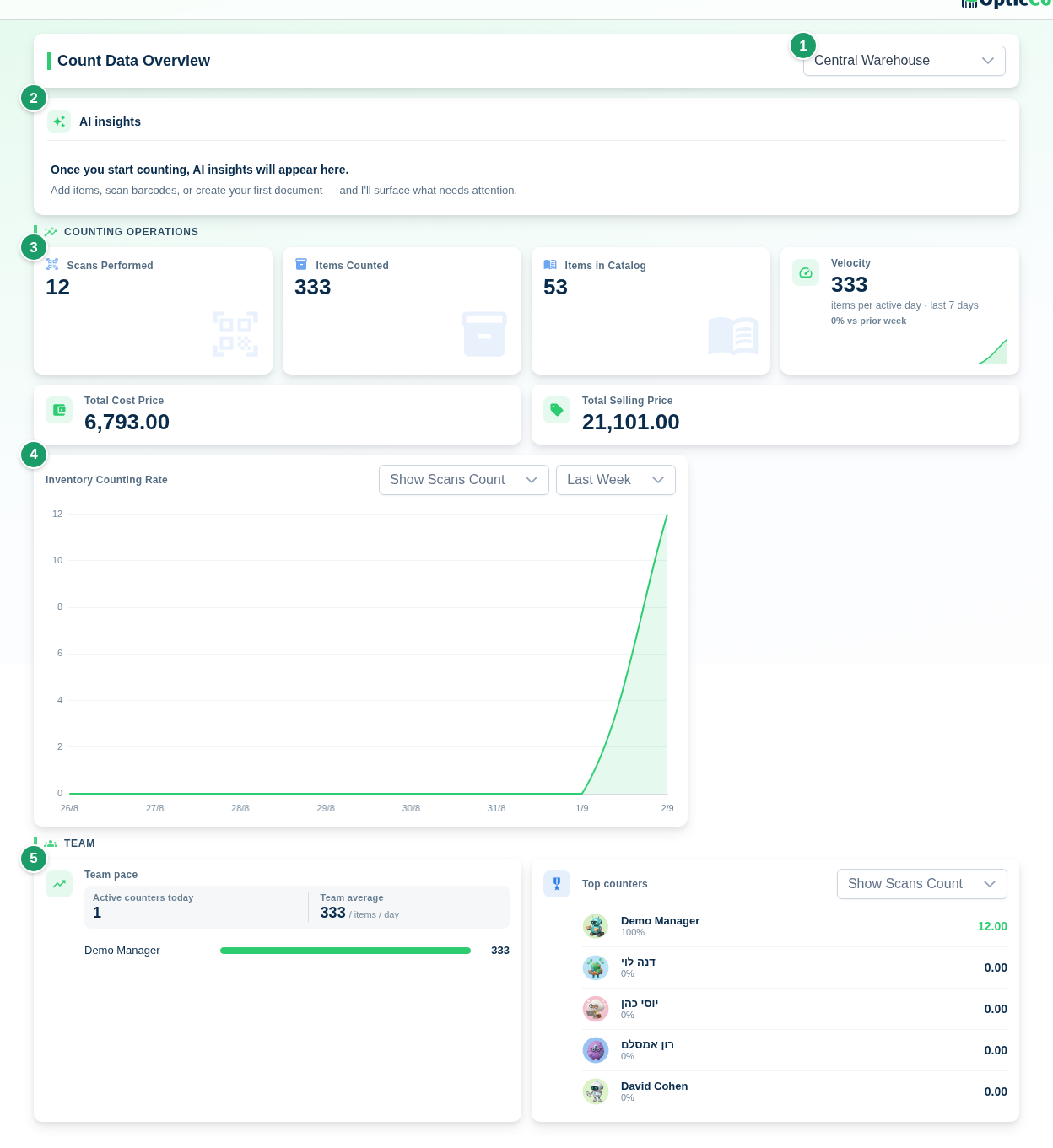This screenshot has width=1053, height=1148.
Task: Click the AI insights sparkle icon
Action: (x=59, y=121)
